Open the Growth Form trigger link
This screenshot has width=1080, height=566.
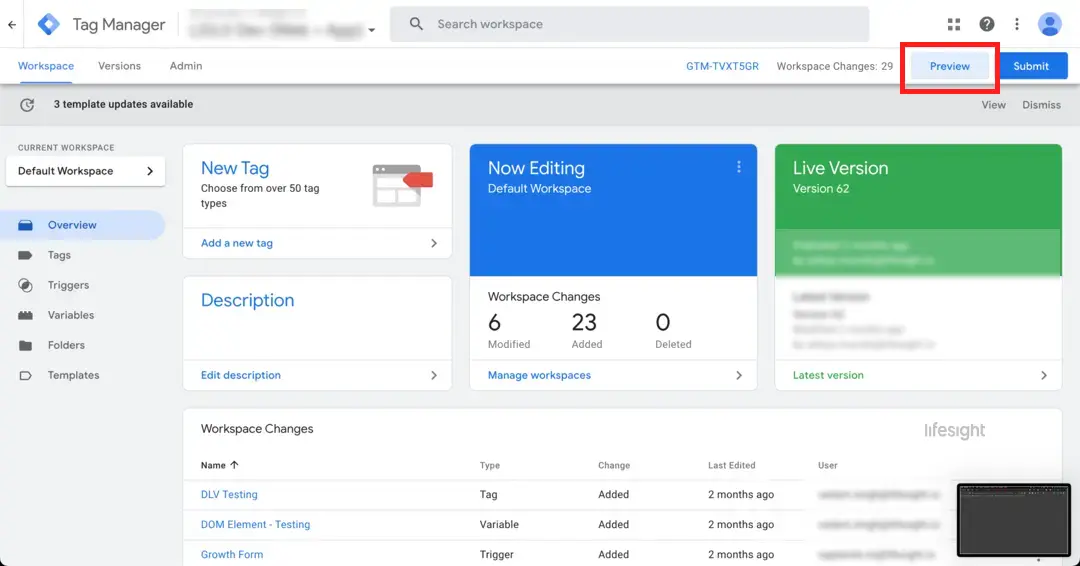click(x=232, y=554)
